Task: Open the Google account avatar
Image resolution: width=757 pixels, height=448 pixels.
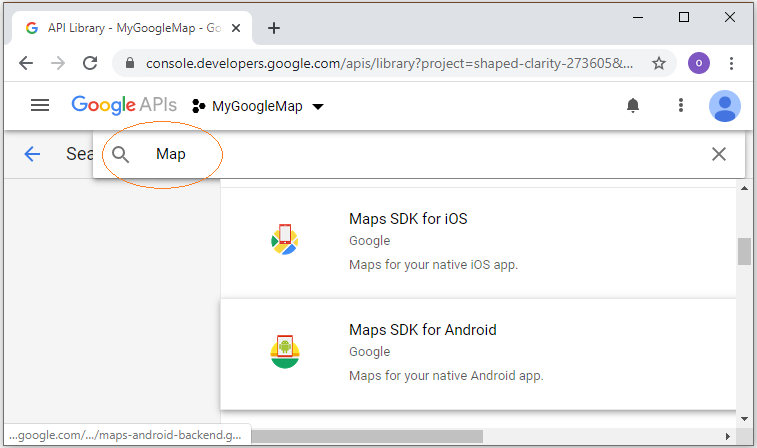Action: click(725, 106)
